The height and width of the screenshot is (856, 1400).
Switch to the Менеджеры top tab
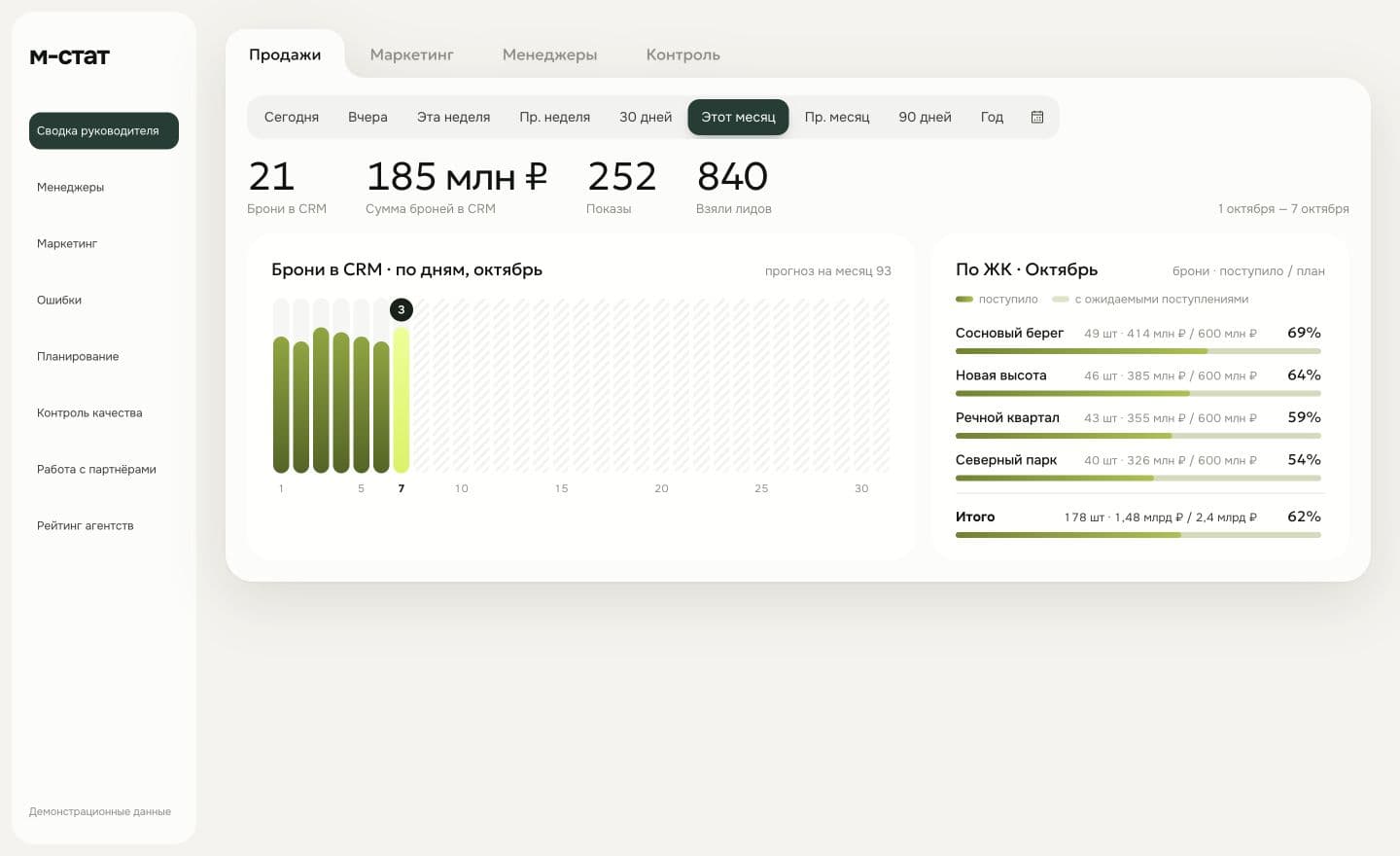click(549, 54)
